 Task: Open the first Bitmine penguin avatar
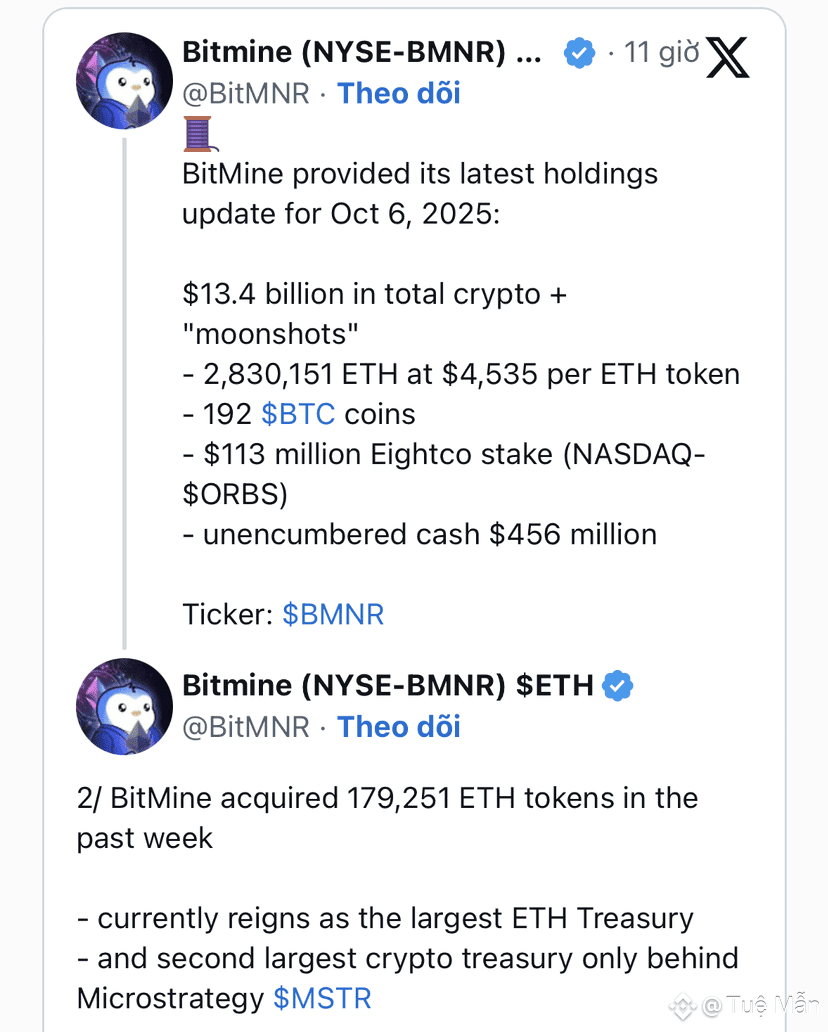[125, 80]
